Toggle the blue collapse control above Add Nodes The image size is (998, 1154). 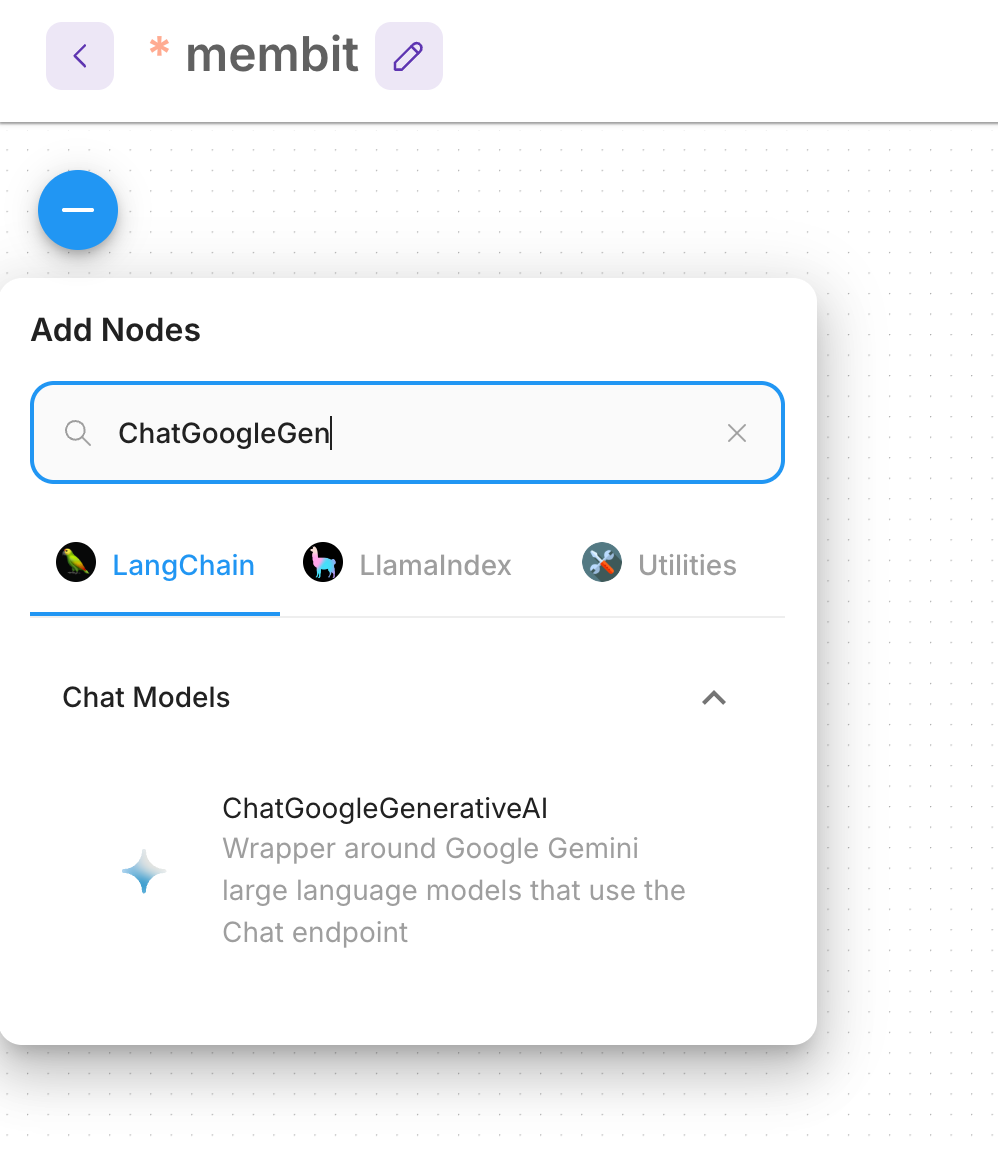(x=77, y=210)
